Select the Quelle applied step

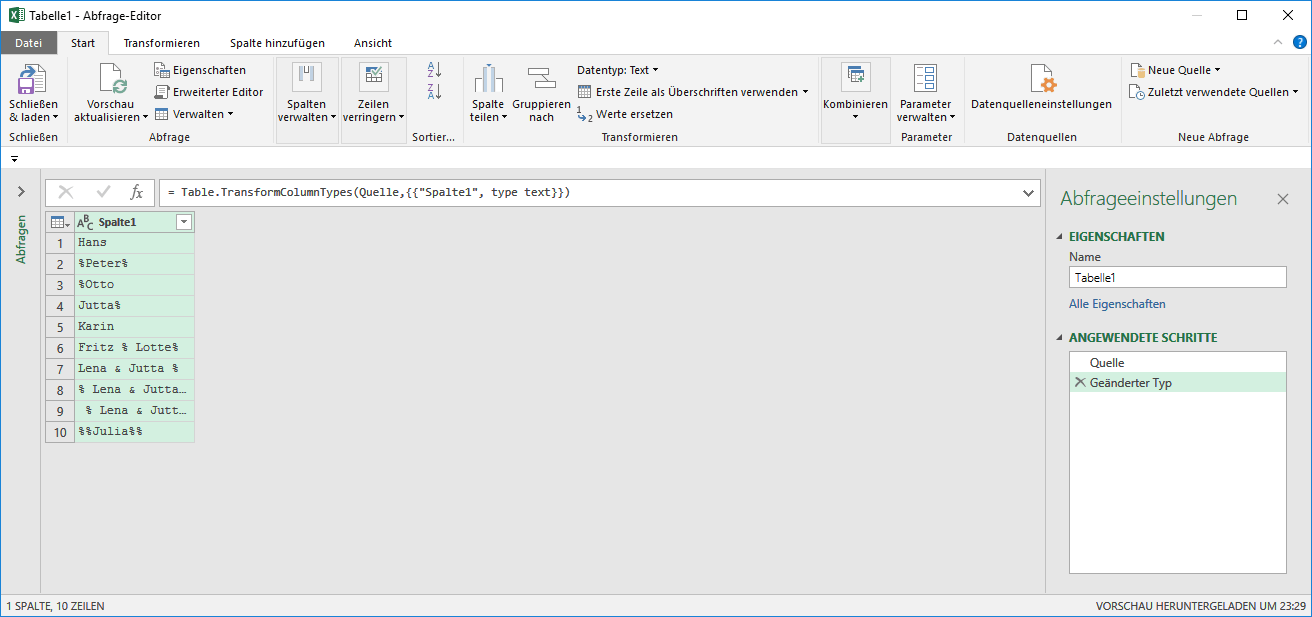(1177, 362)
